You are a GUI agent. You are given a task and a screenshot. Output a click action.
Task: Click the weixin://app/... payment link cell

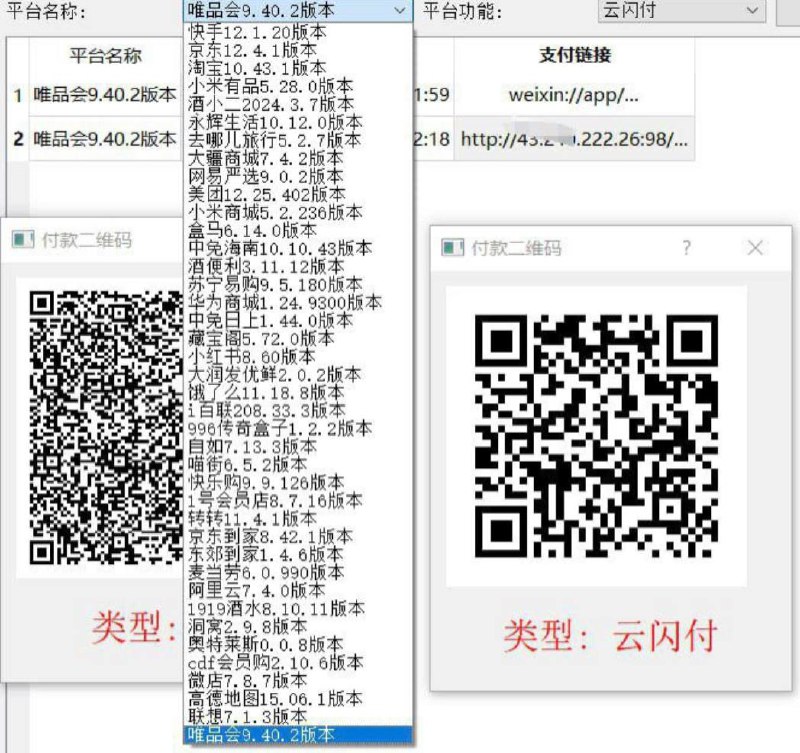point(574,95)
